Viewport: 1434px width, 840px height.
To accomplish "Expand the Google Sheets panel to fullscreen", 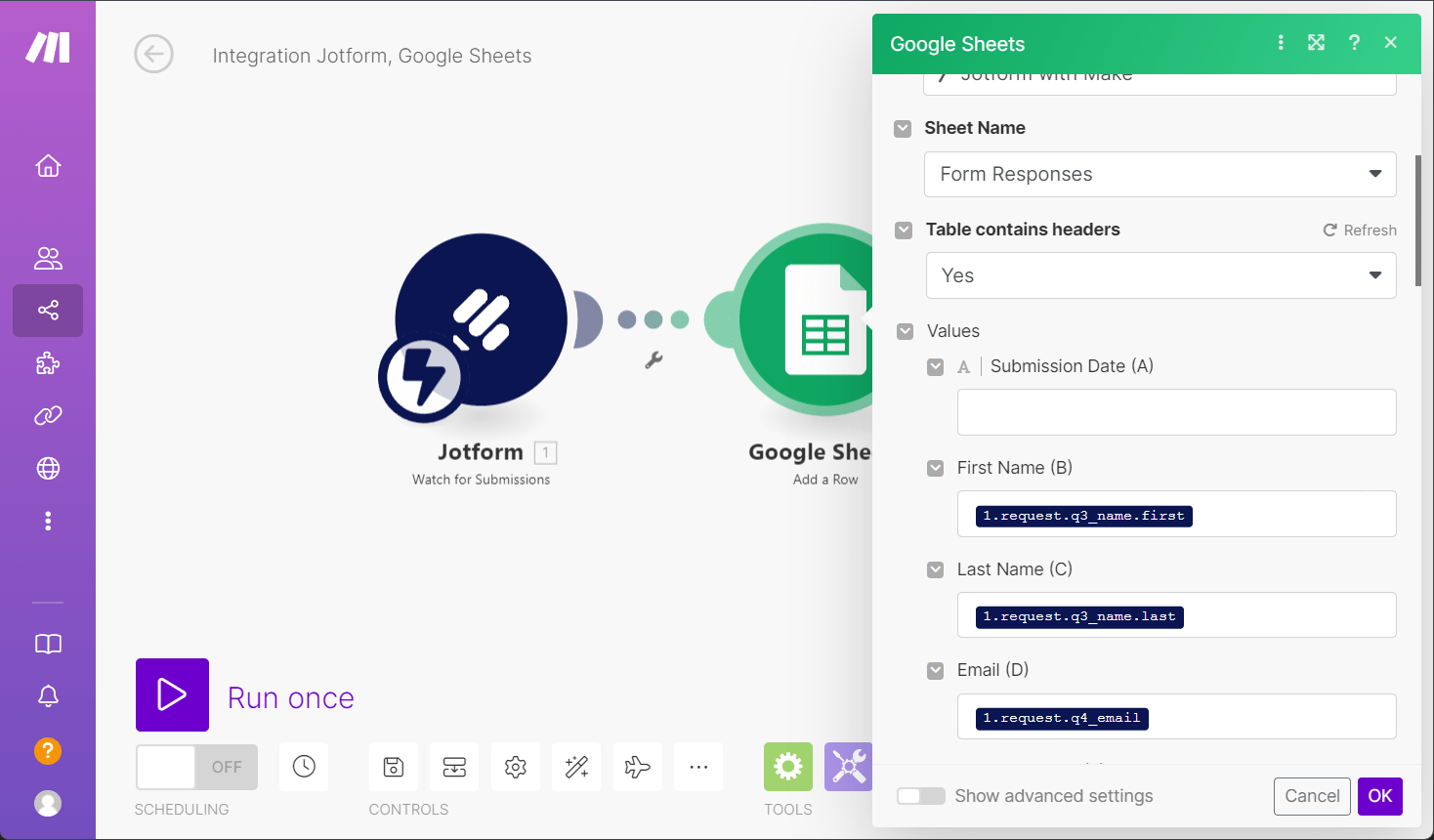I will (x=1317, y=43).
